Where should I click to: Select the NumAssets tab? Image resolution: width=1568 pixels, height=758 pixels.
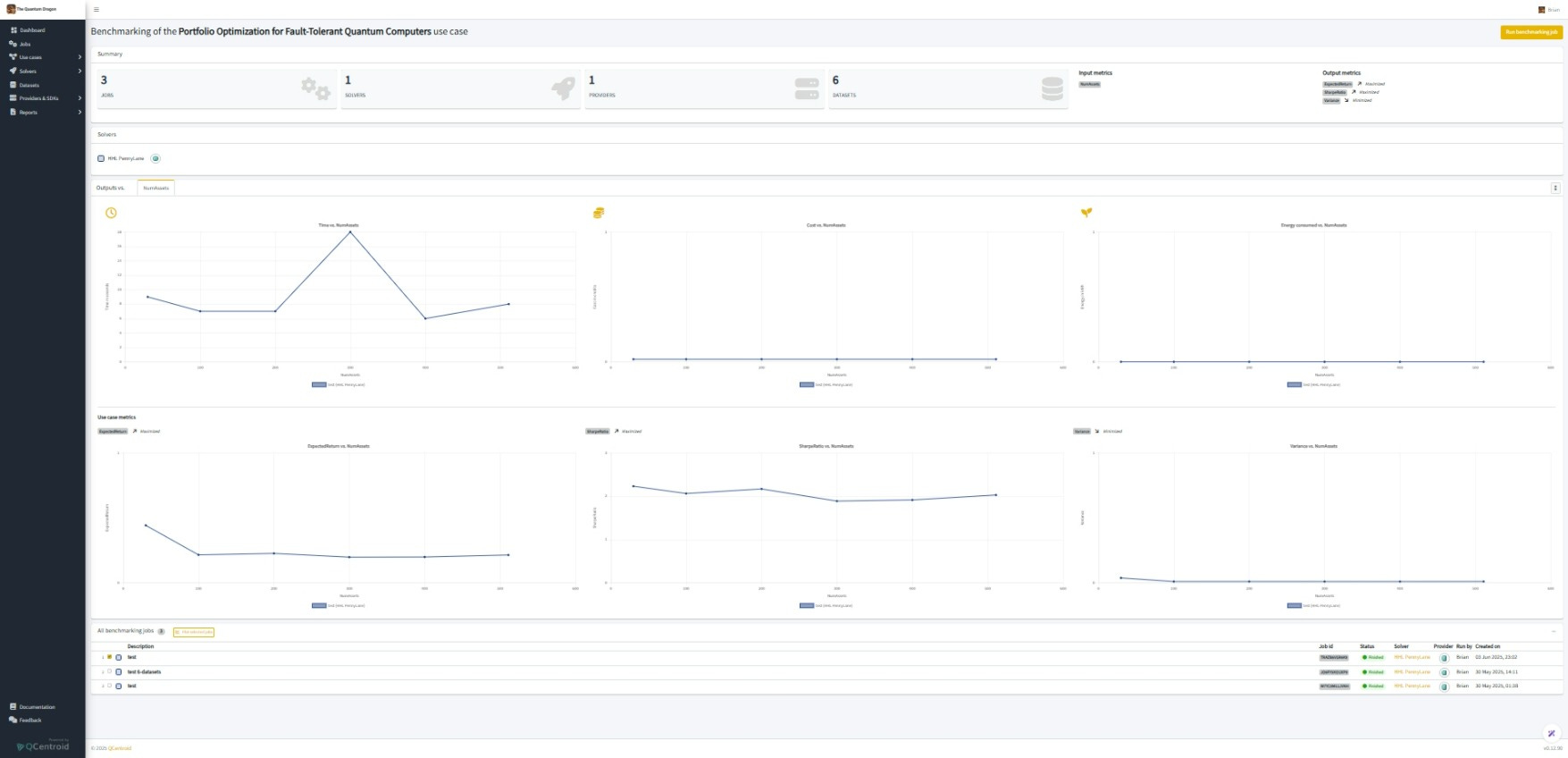[155, 188]
